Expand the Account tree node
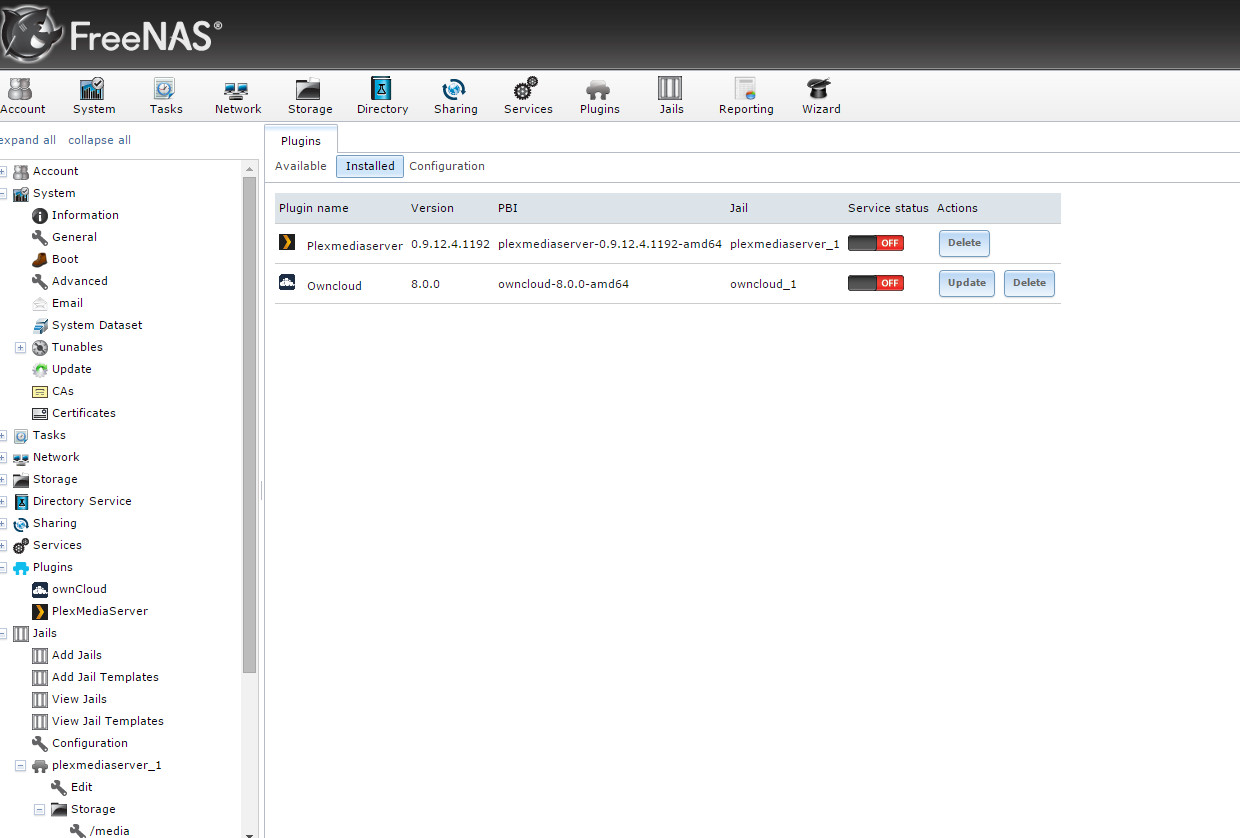The height and width of the screenshot is (838, 1240). 3,171
